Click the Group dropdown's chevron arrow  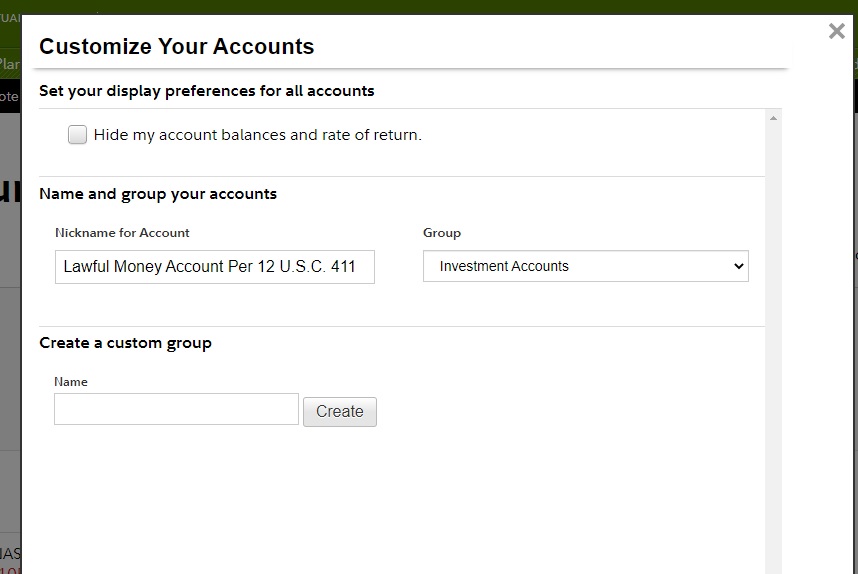739,266
